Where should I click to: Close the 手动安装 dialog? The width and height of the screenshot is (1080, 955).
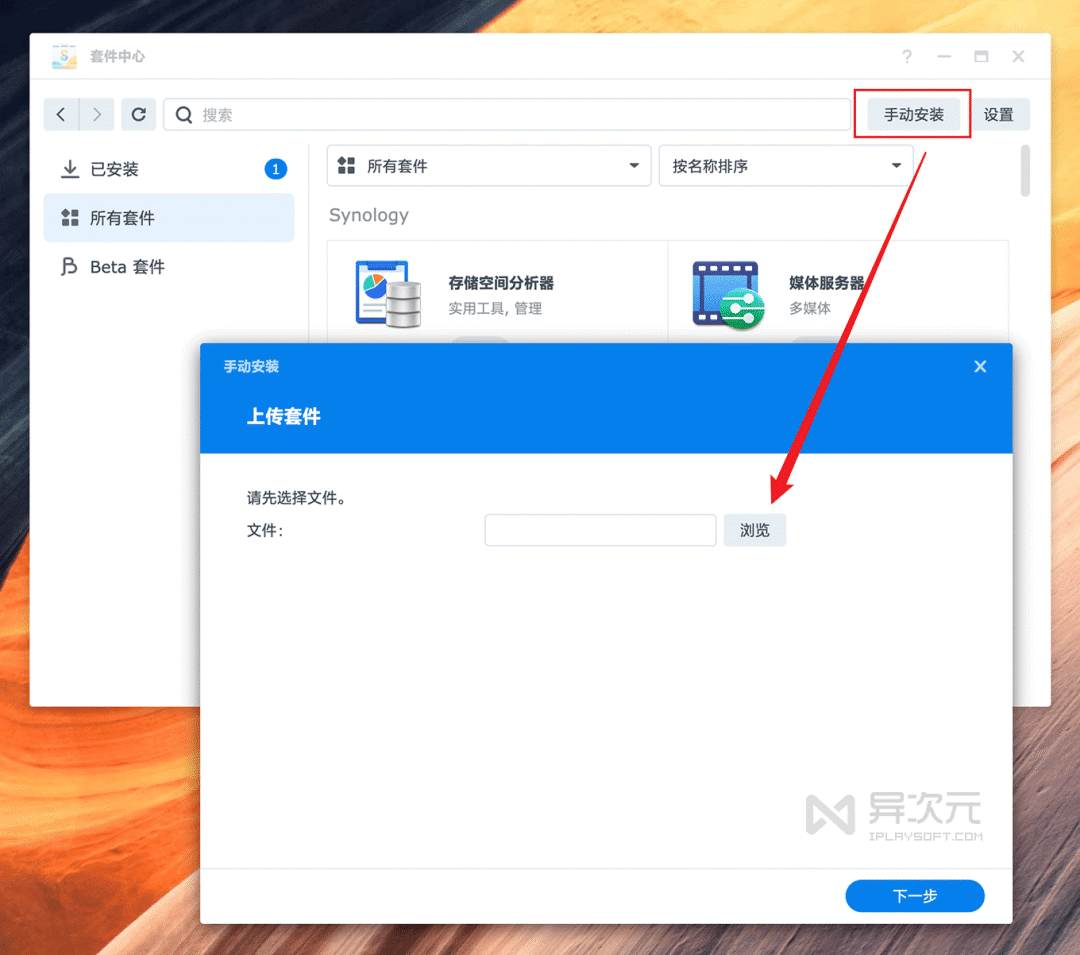pos(979,366)
